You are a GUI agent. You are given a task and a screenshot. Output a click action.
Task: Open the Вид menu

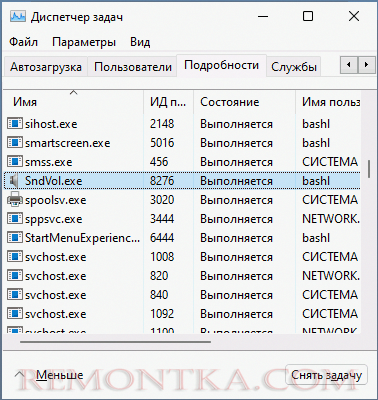(x=140, y=42)
